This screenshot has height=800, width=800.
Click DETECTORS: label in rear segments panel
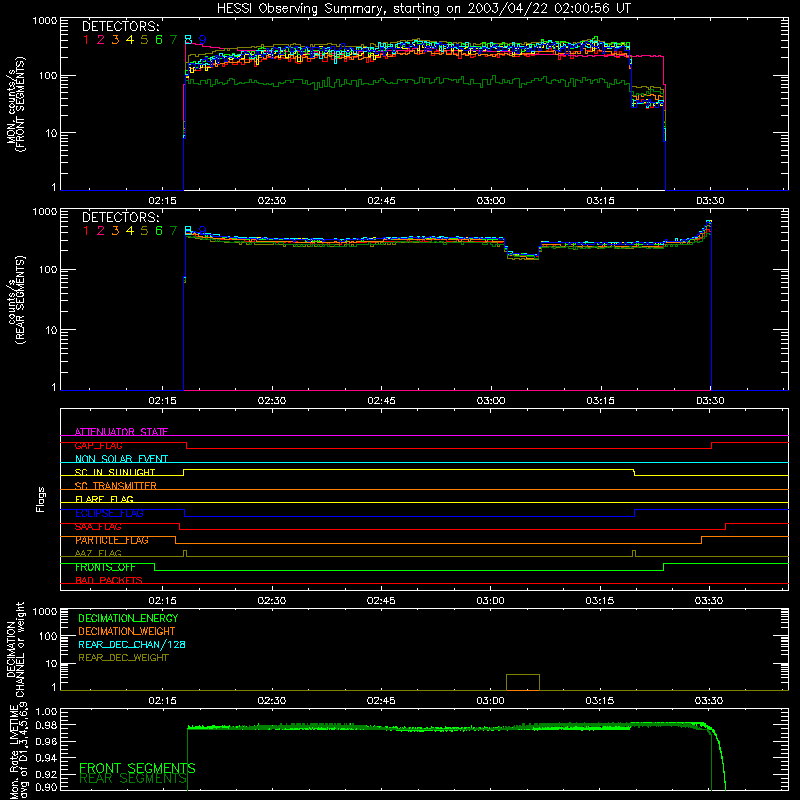pyautogui.click(x=121, y=218)
